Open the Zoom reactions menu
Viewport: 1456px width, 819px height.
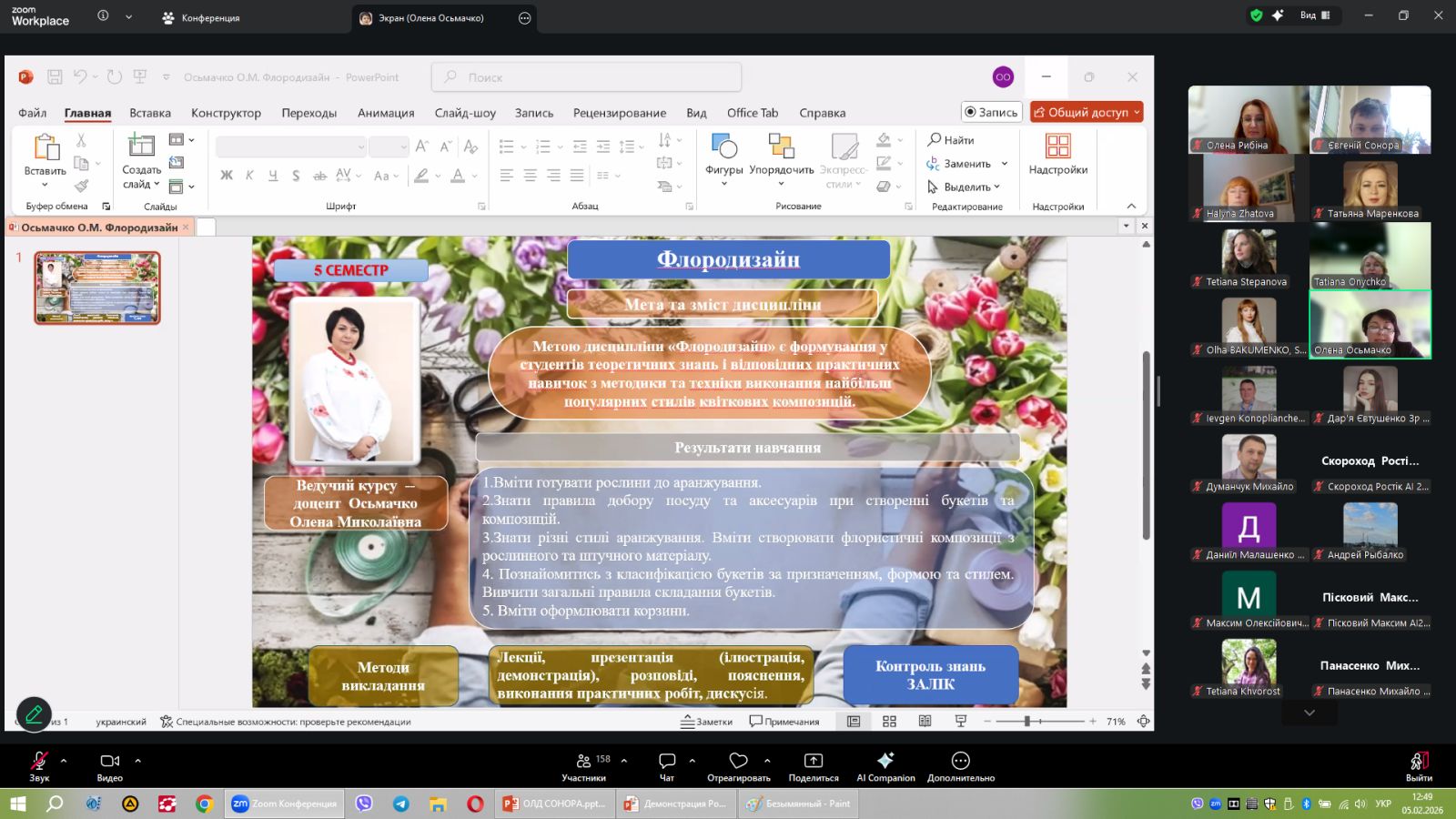click(x=738, y=762)
